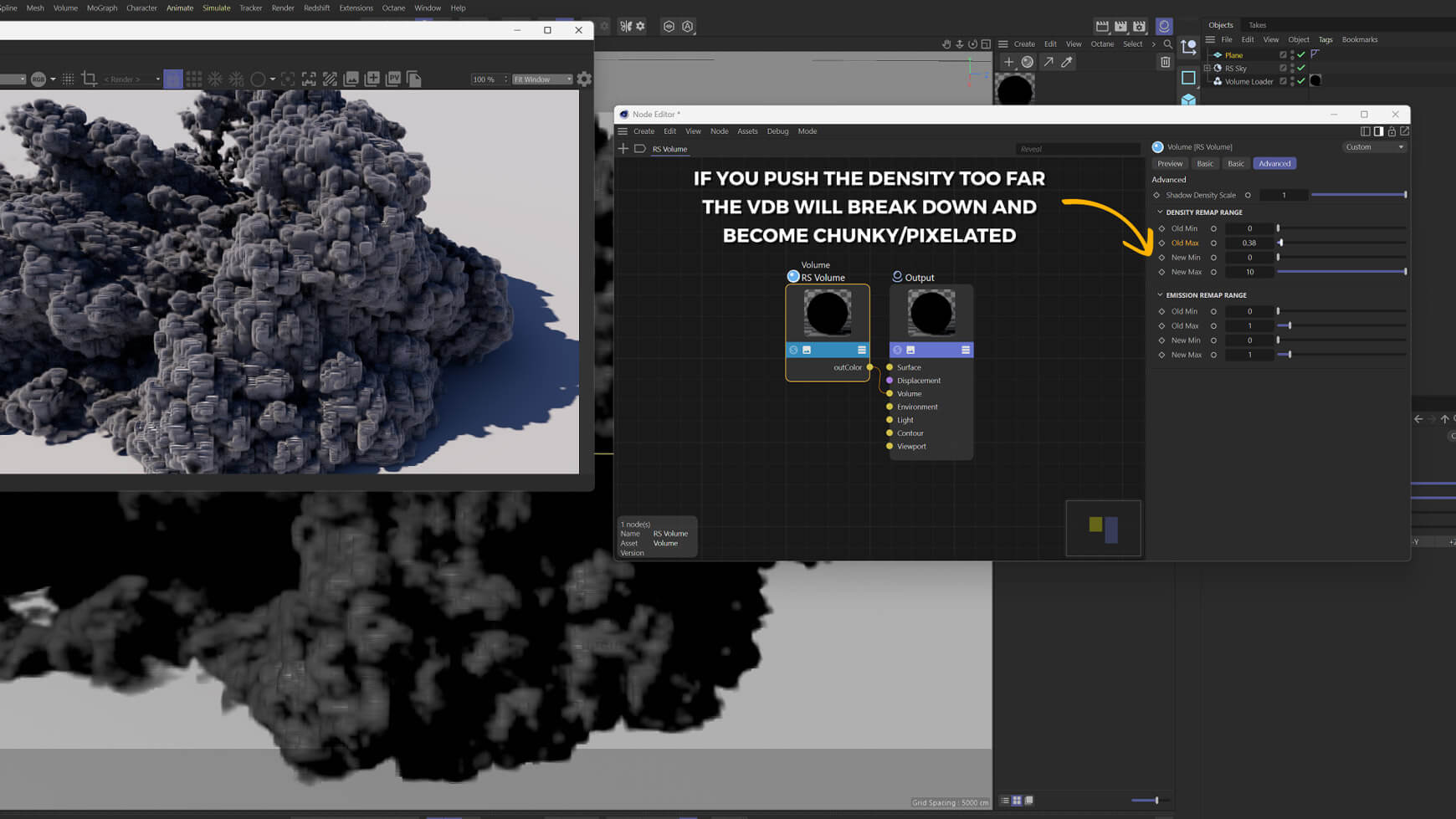Click the crop region icon in Render View toolbar
The height and width of the screenshot is (819, 1456).
tap(90, 79)
